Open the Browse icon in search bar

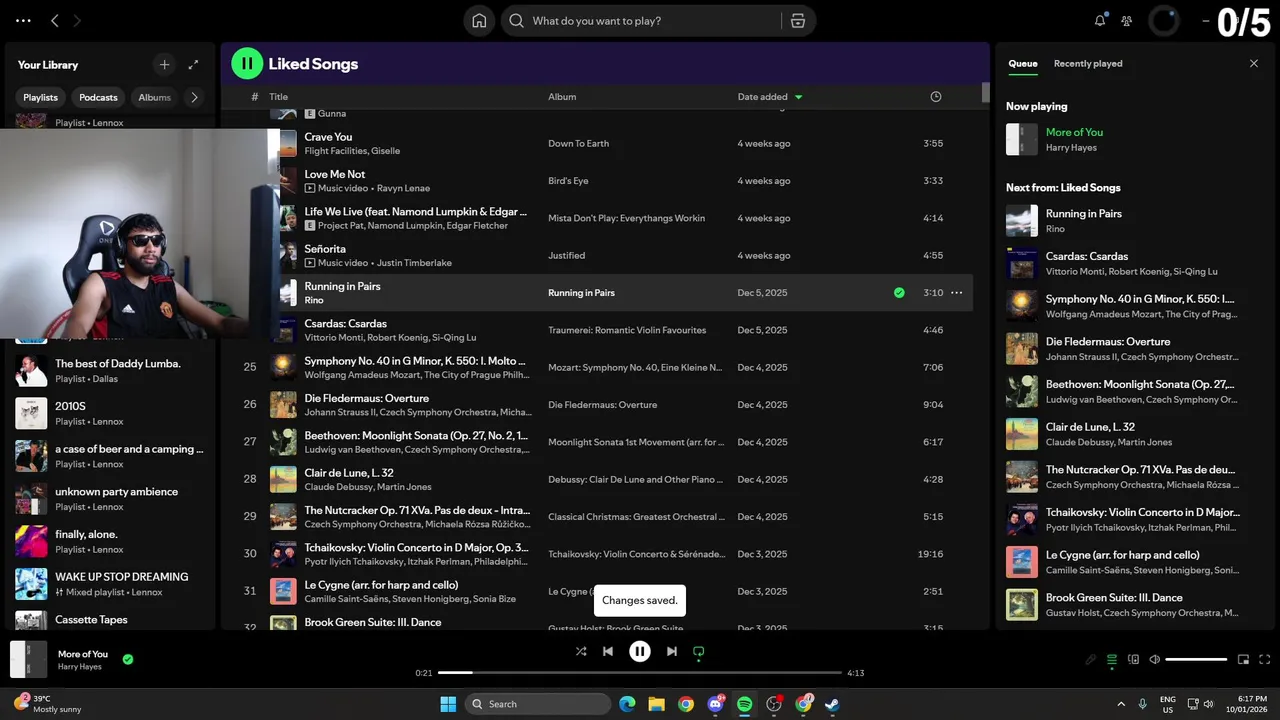[x=798, y=21]
